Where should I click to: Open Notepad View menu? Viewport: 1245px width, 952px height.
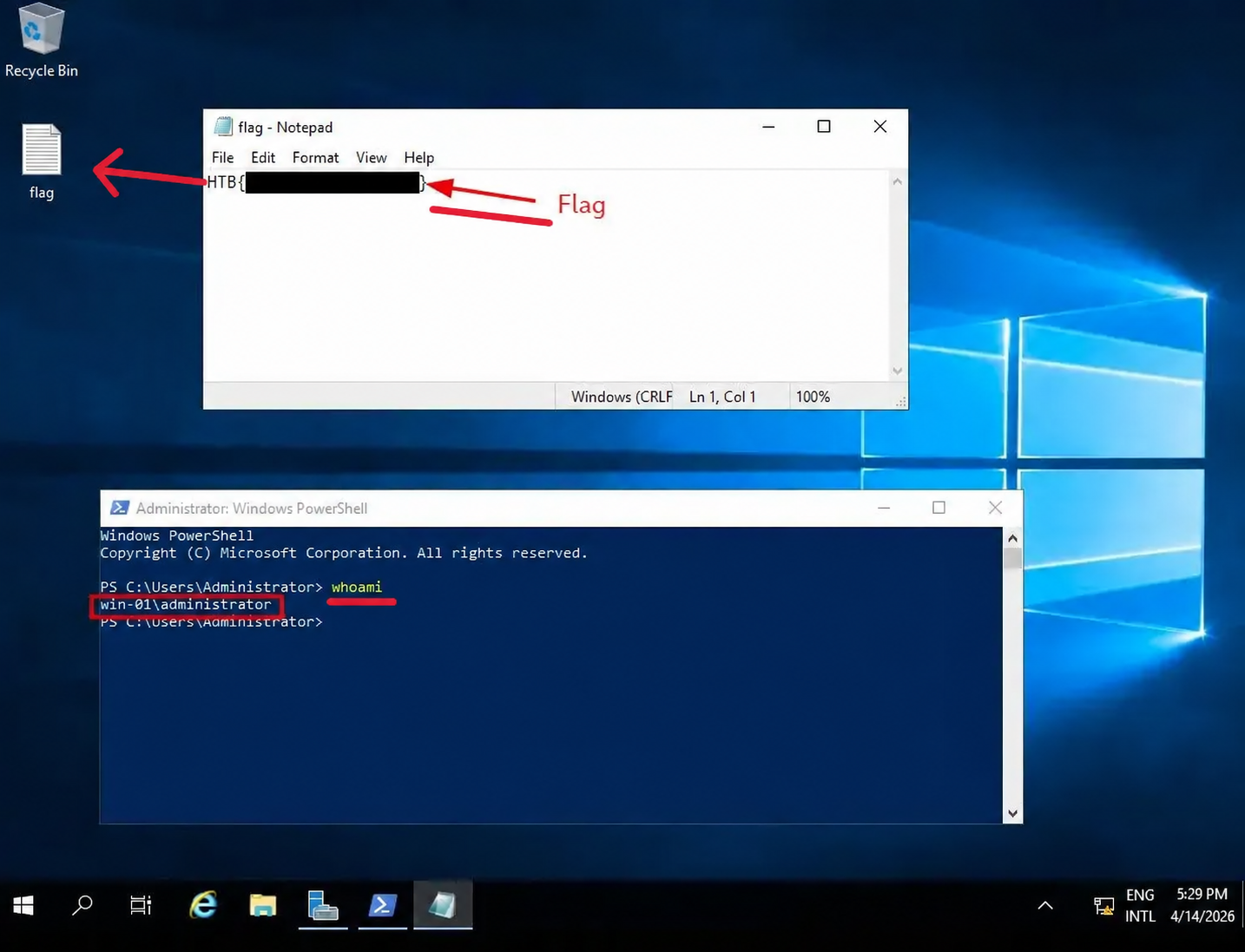[371, 158]
